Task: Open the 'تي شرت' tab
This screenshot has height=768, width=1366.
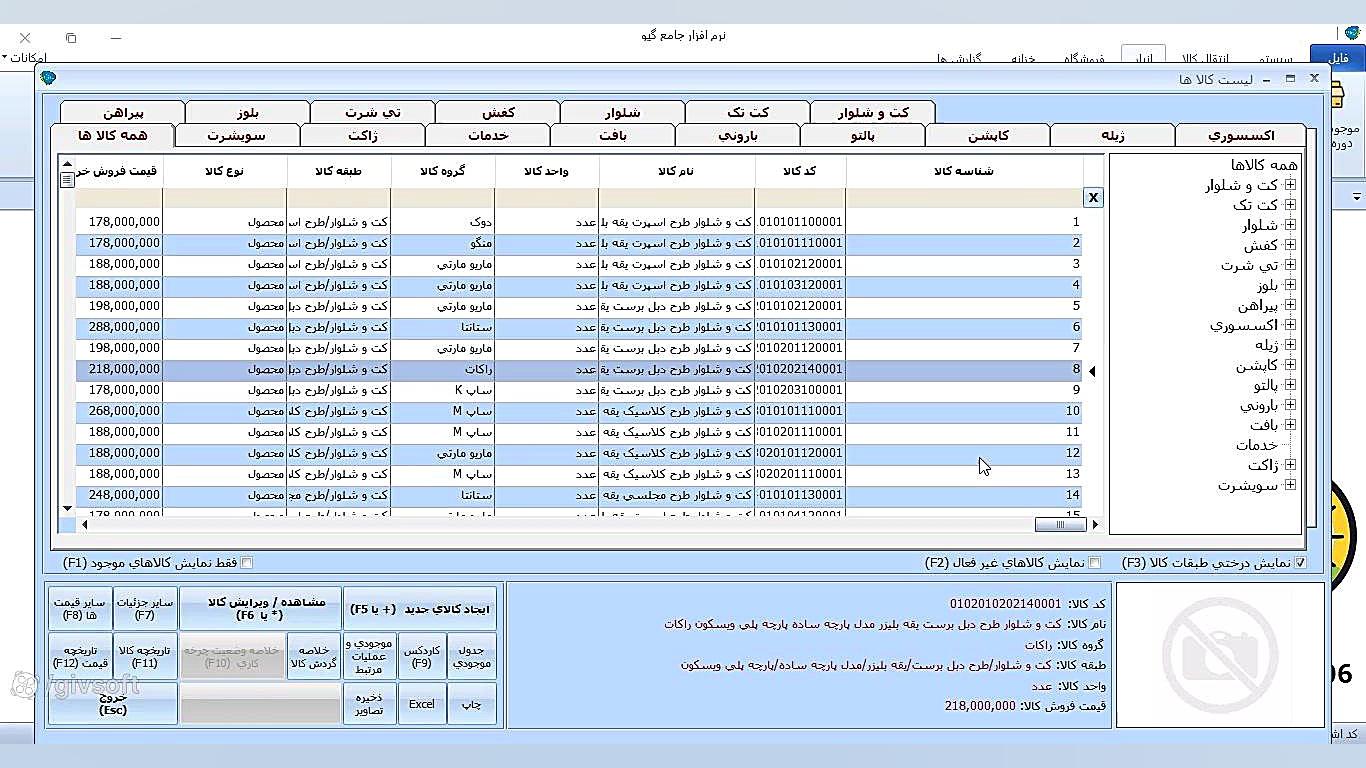Action: tap(372, 112)
